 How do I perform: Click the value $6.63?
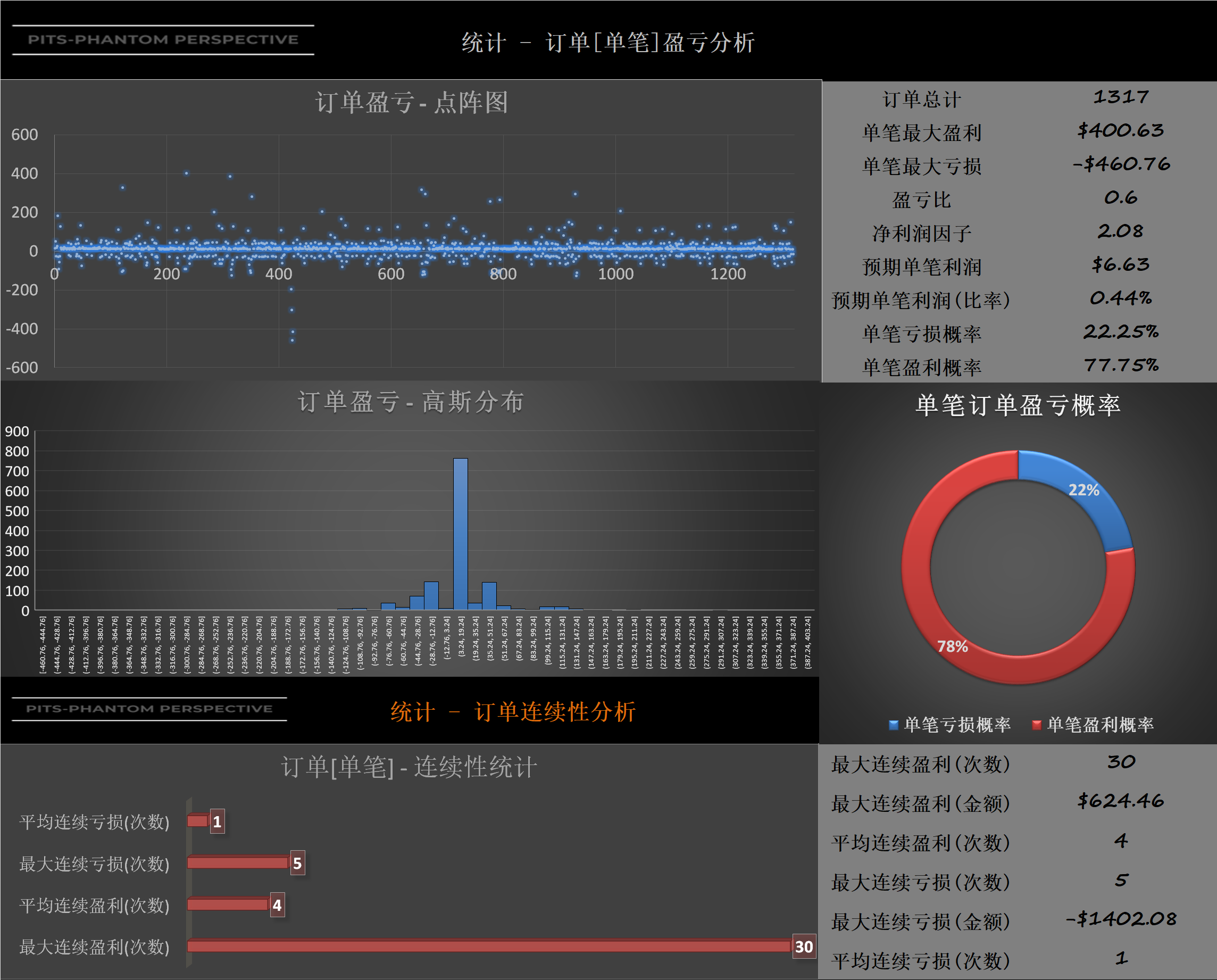[1121, 264]
